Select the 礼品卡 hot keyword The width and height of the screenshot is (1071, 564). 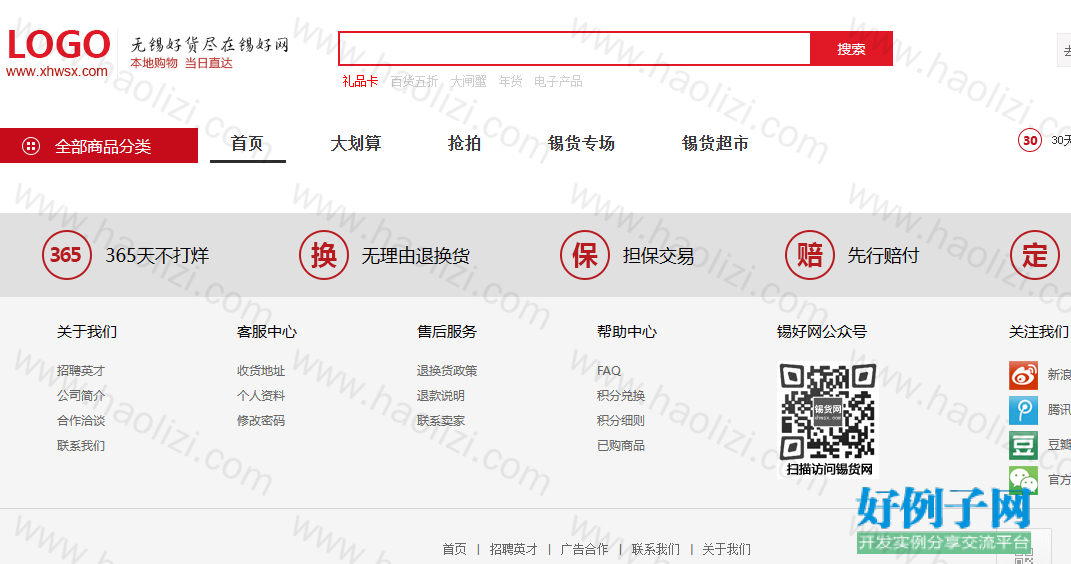click(360, 81)
